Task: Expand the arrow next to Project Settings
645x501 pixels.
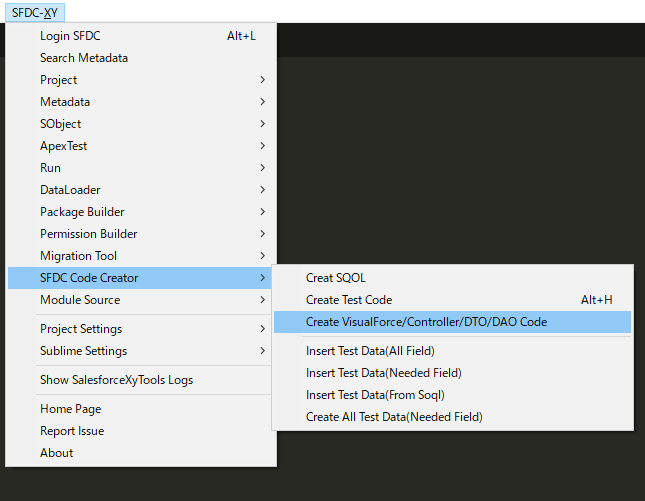Action: tap(262, 329)
